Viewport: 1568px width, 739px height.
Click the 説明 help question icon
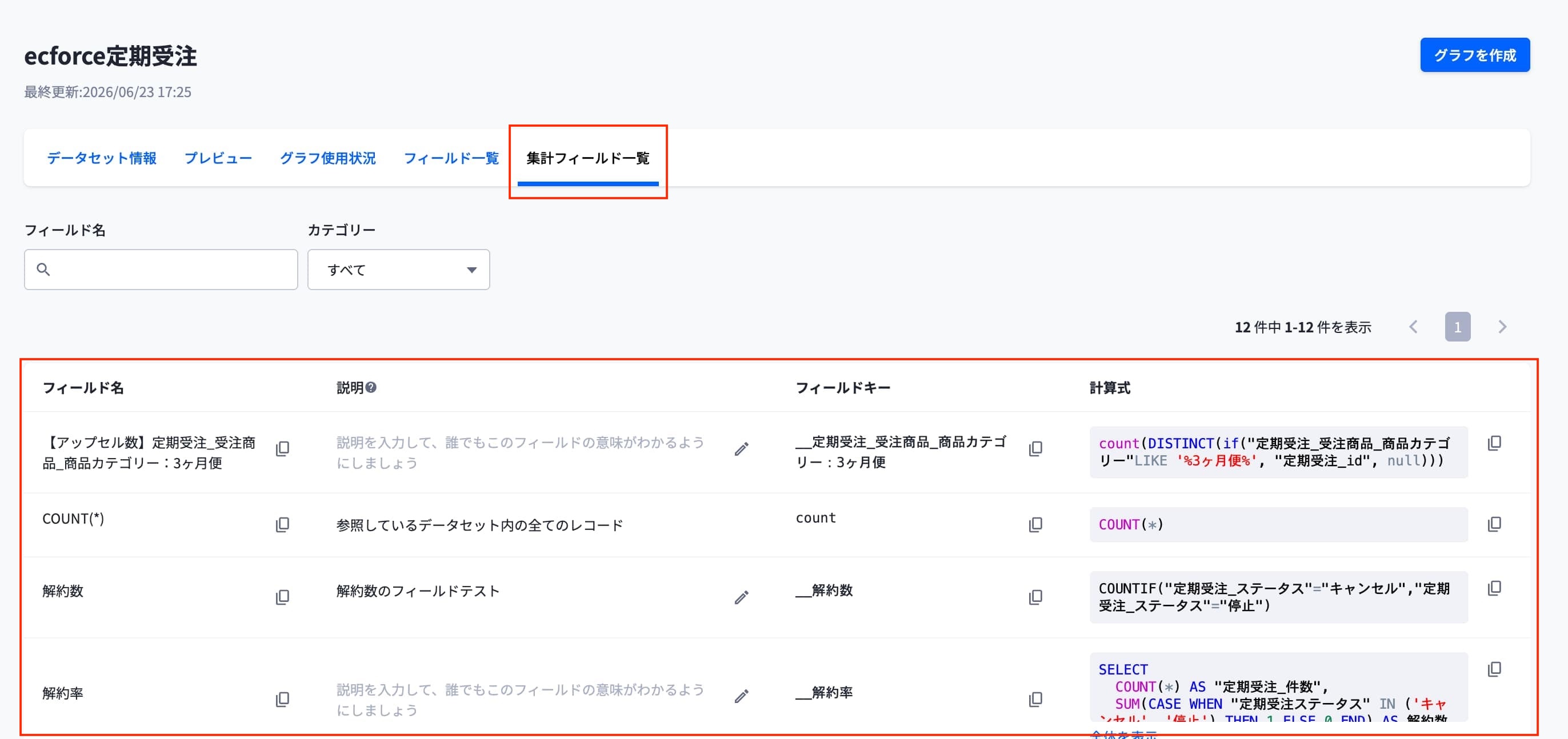[x=371, y=387]
